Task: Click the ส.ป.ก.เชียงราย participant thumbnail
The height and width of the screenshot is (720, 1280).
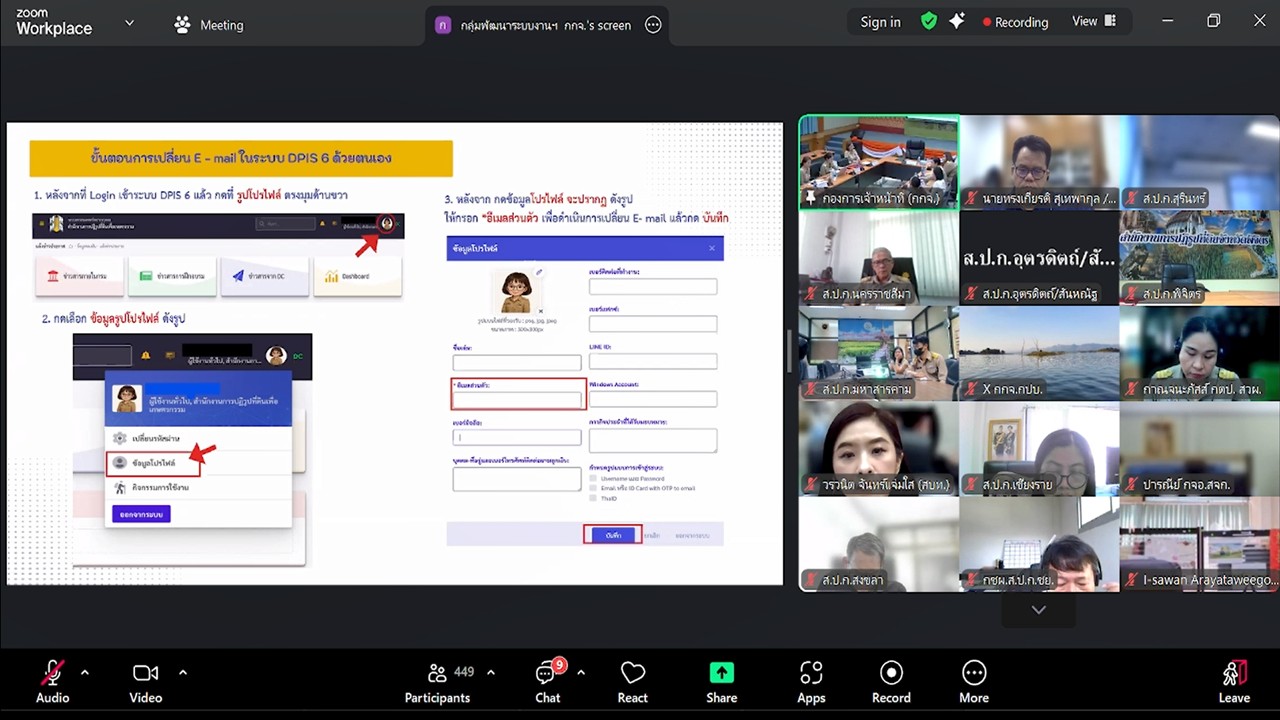Action: pyautogui.click(x=1038, y=448)
